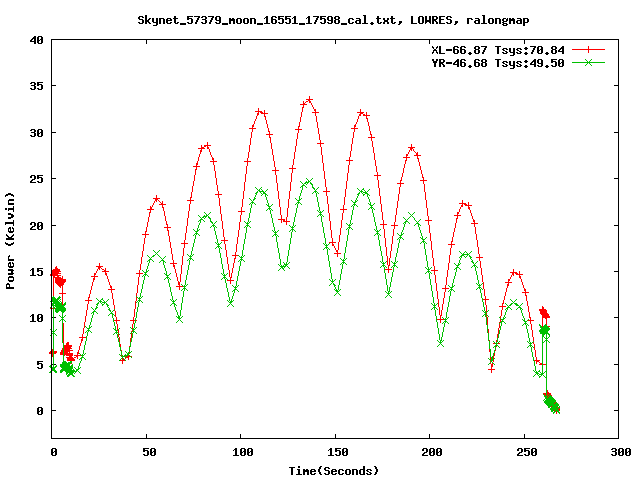
Task: Click y-axis tick label 5
Action: [x=40, y=364]
